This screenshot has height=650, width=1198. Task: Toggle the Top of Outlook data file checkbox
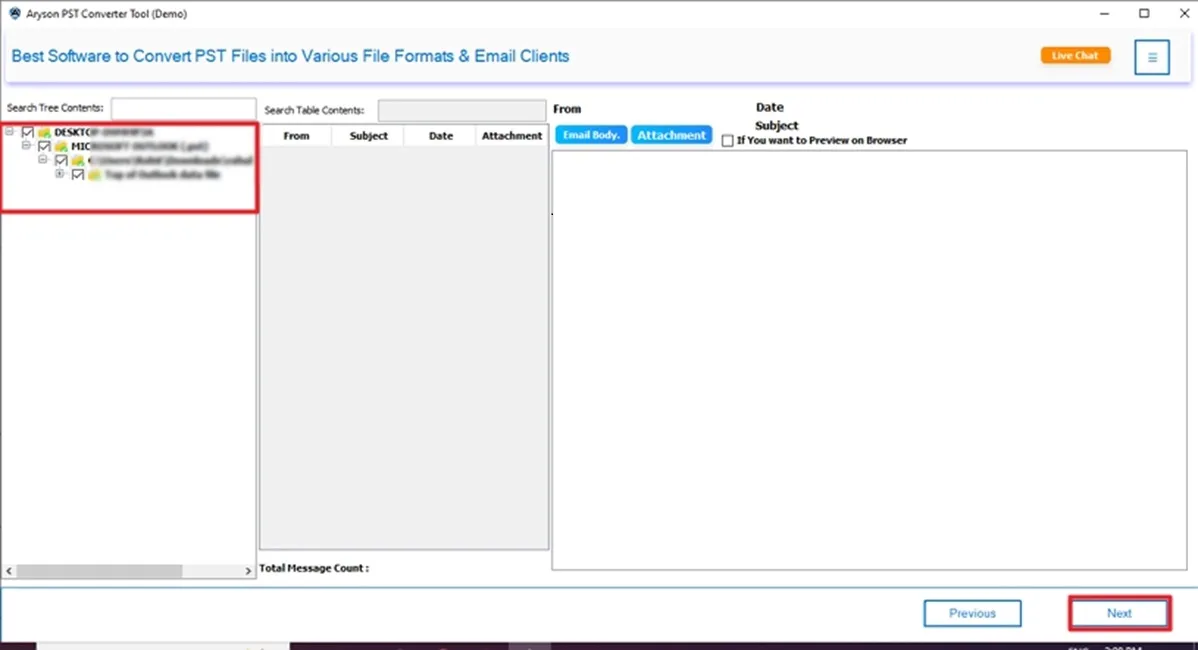[78, 175]
